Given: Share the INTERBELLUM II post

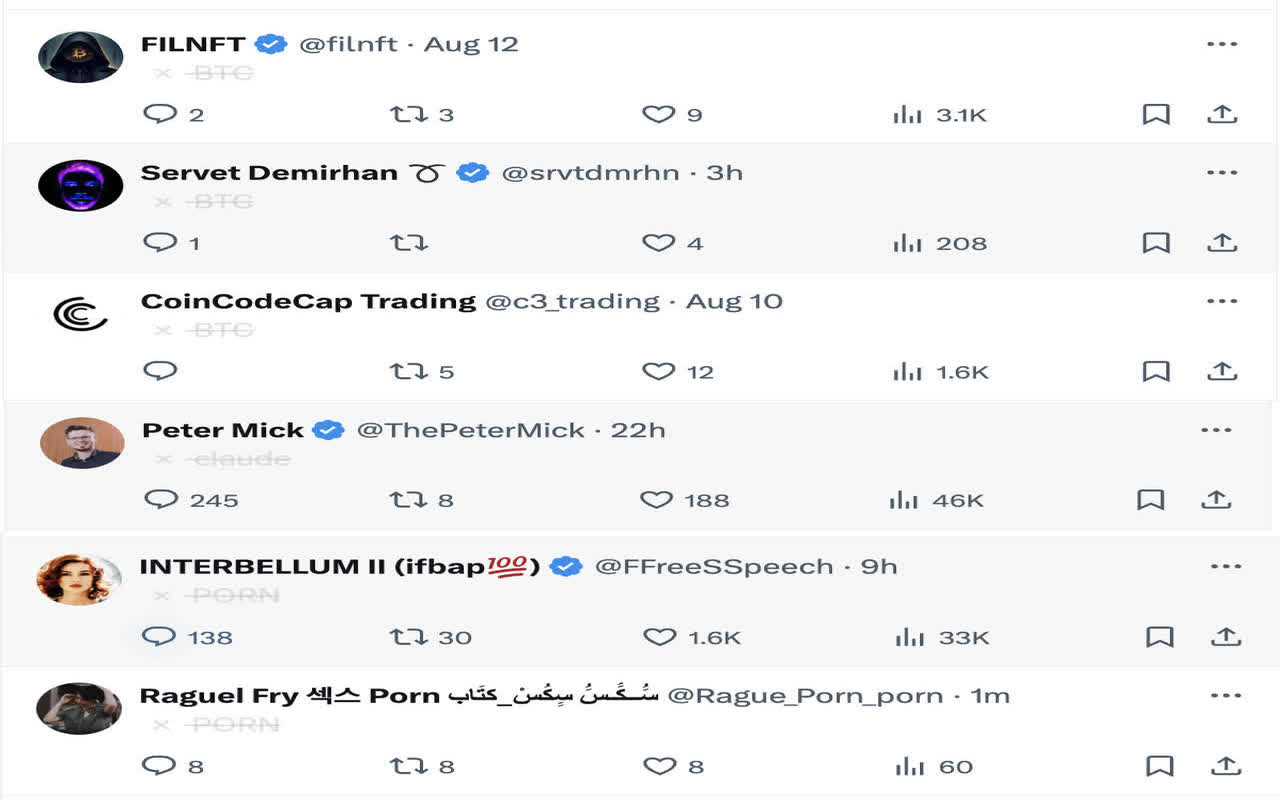Looking at the screenshot, I should tap(1226, 637).
